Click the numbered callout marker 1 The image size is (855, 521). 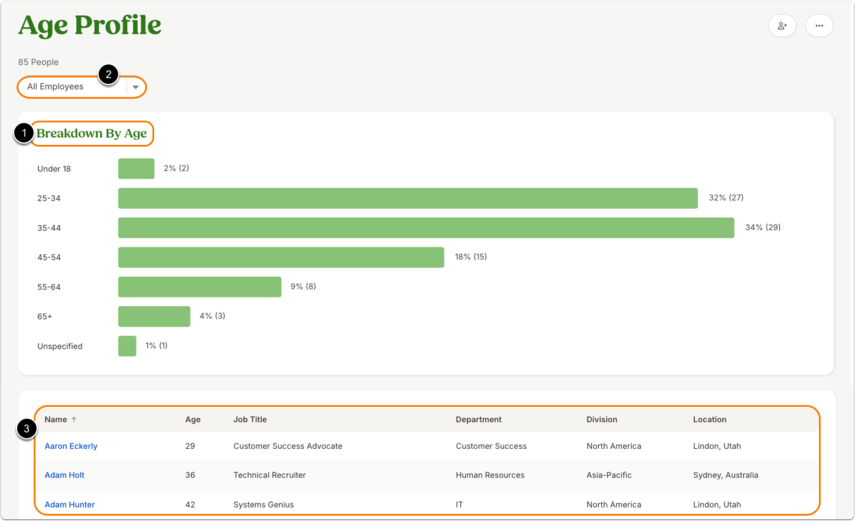click(x=23, y=133)
